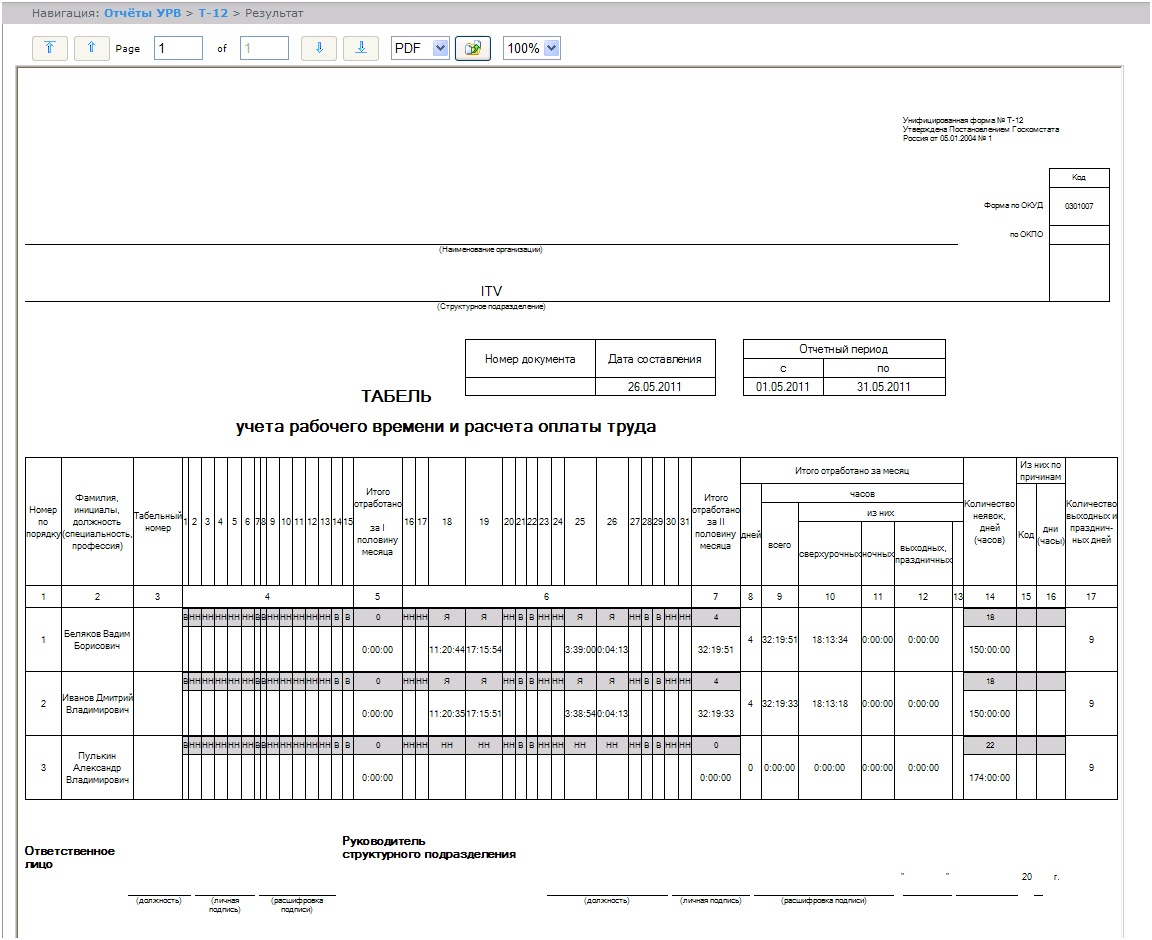Open the Отчёты УРВ breadcrumb link
Viewport: 1152px width, 940px height.
click(x=143, y=13)
